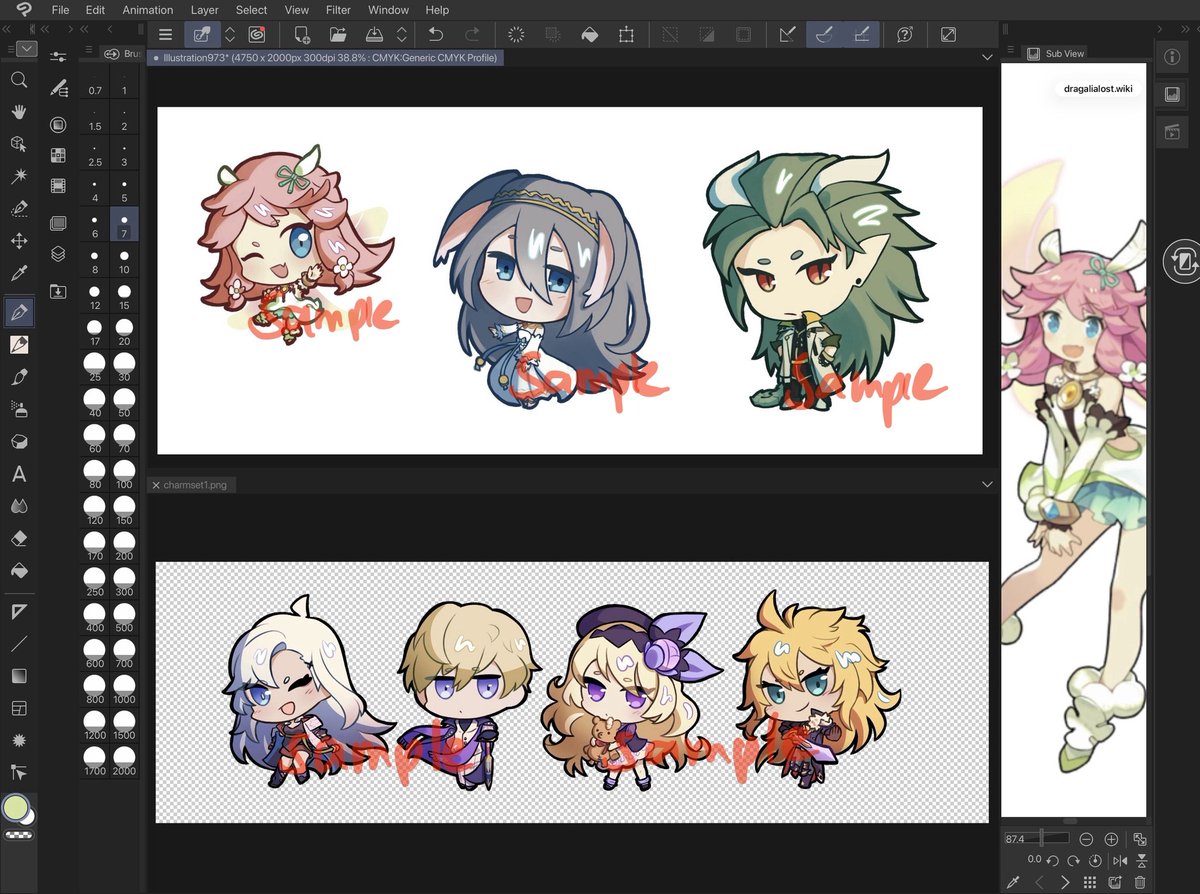Click the main drawing color swatch
1200x894 pixels.
click(x=15, y=807)
